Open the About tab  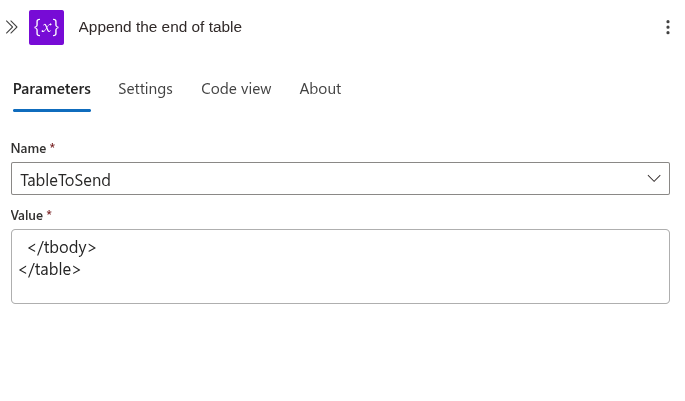(x=320, y=89)
